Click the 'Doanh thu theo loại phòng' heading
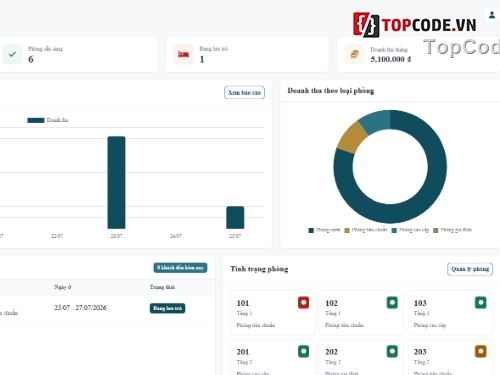This screenshot has width=500, height=375. tap(331, 91)
